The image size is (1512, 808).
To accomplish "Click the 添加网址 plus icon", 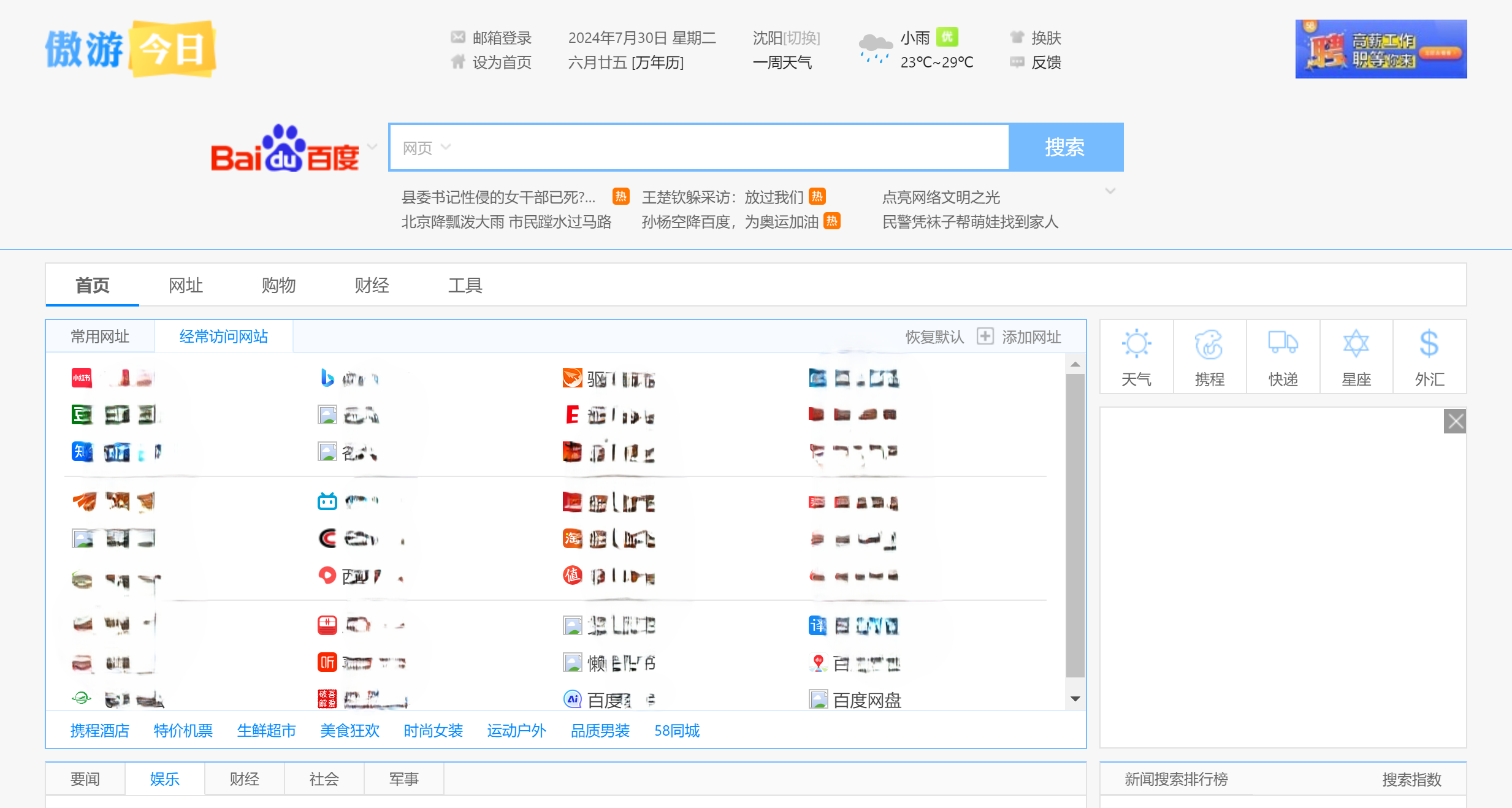I will [x=985, y=336].
